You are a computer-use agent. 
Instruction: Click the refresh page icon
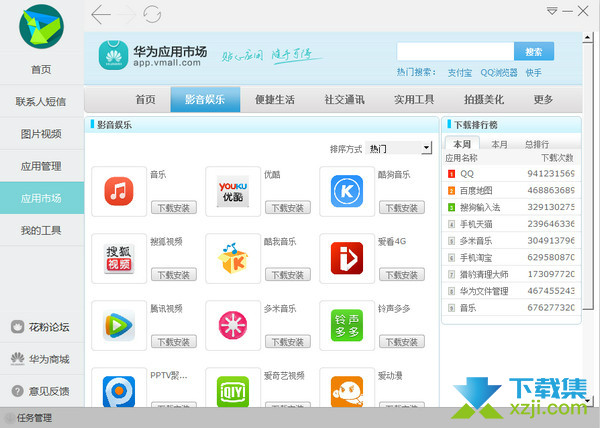coord(152,15)
